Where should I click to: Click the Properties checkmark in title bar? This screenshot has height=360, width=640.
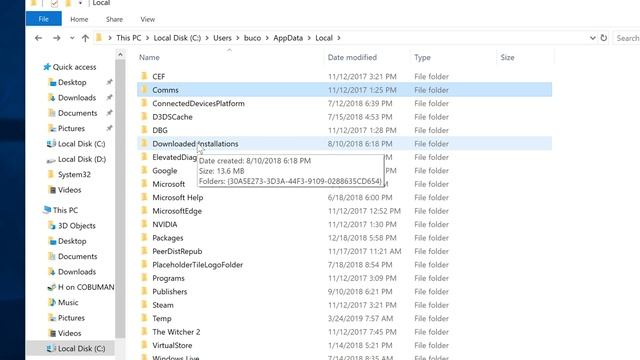54,3
